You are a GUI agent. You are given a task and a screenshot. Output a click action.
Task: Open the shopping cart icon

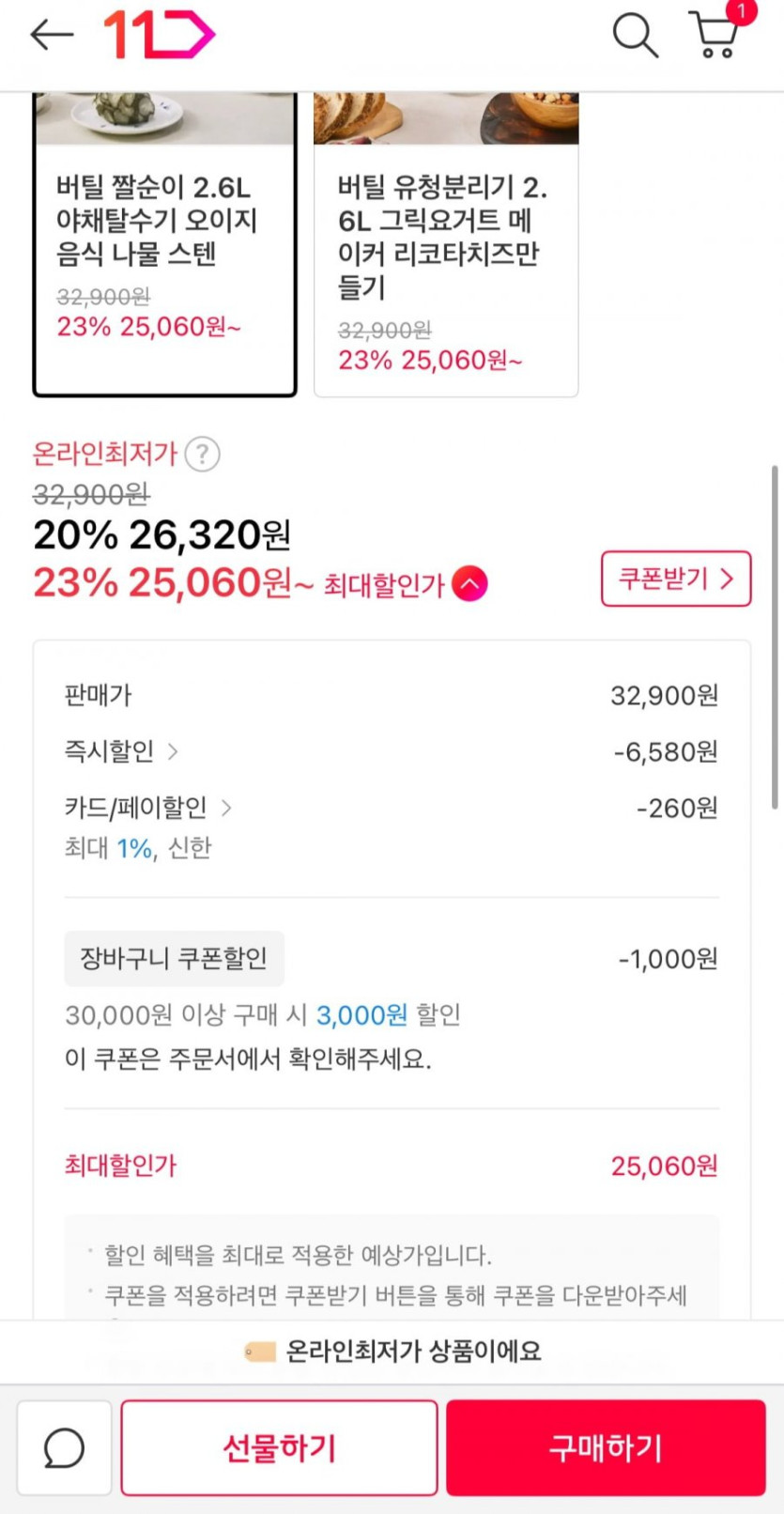[715, 36]
